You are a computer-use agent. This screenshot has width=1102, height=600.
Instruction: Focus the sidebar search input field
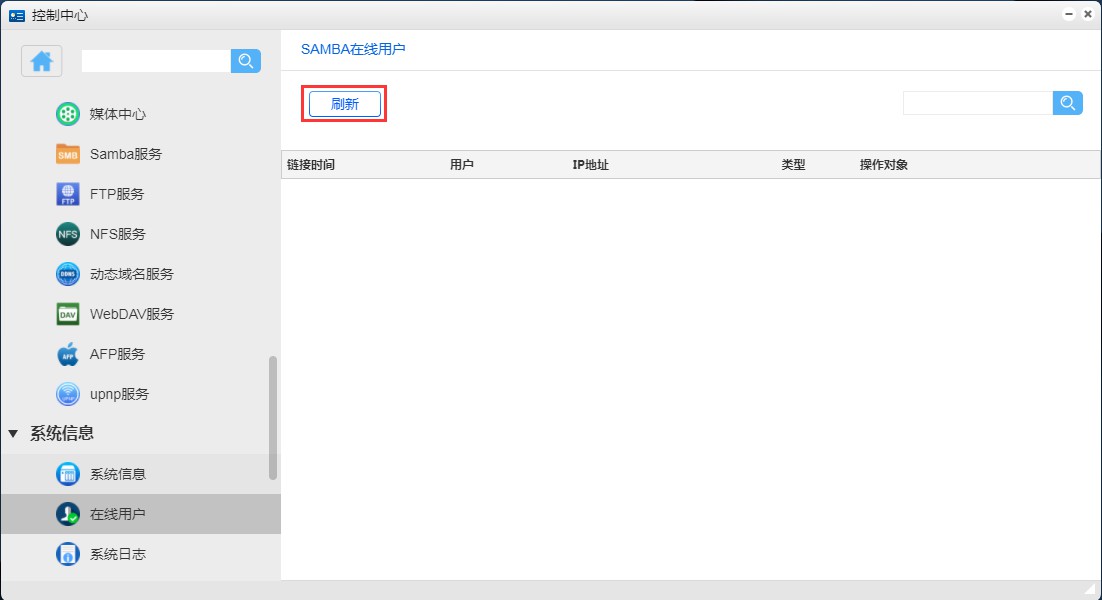pyautogui.click(x=155, y=61)
